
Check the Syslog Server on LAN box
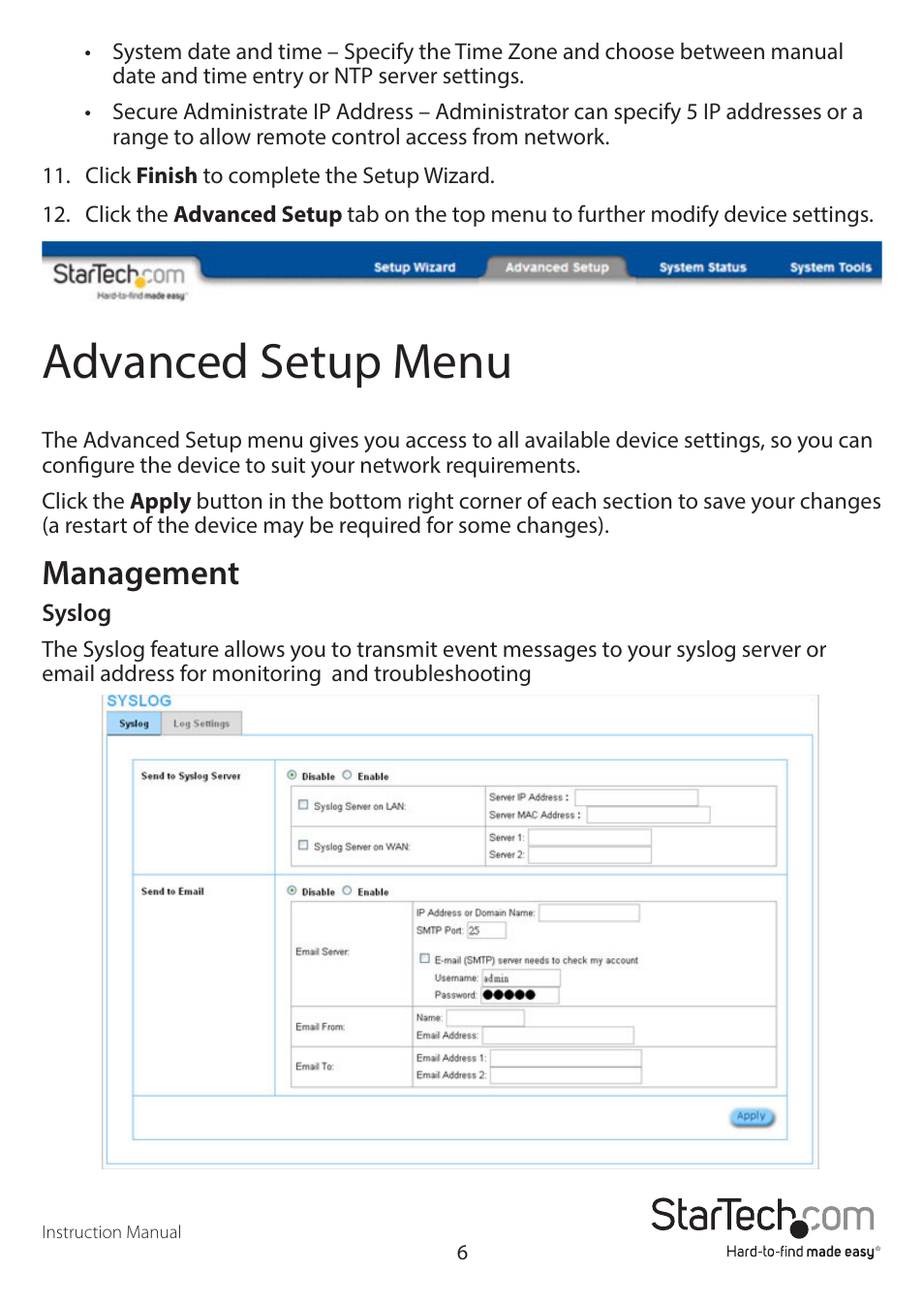tap(303, 805)
